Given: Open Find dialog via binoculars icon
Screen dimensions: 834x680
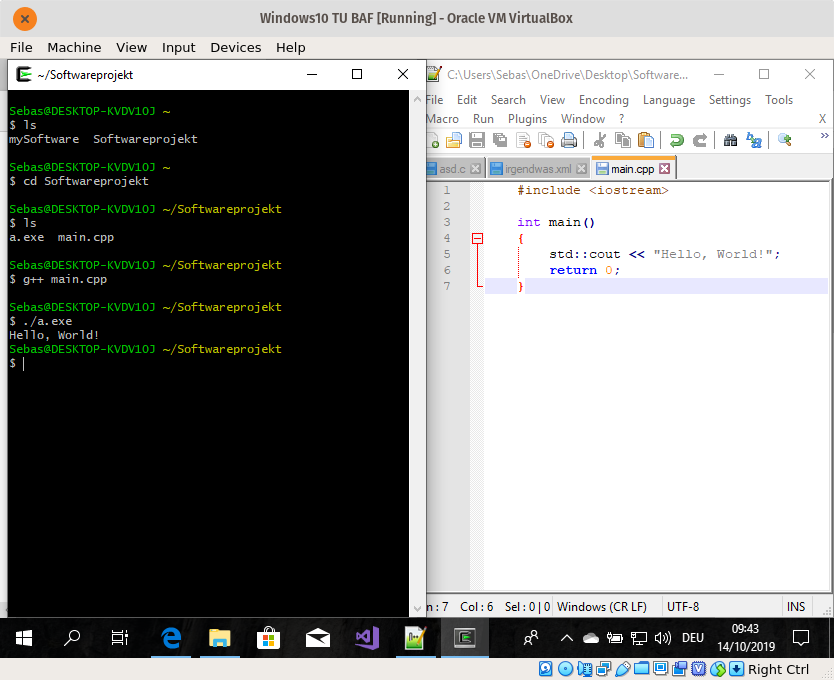Looking at the screenshot, I should 730,140.
